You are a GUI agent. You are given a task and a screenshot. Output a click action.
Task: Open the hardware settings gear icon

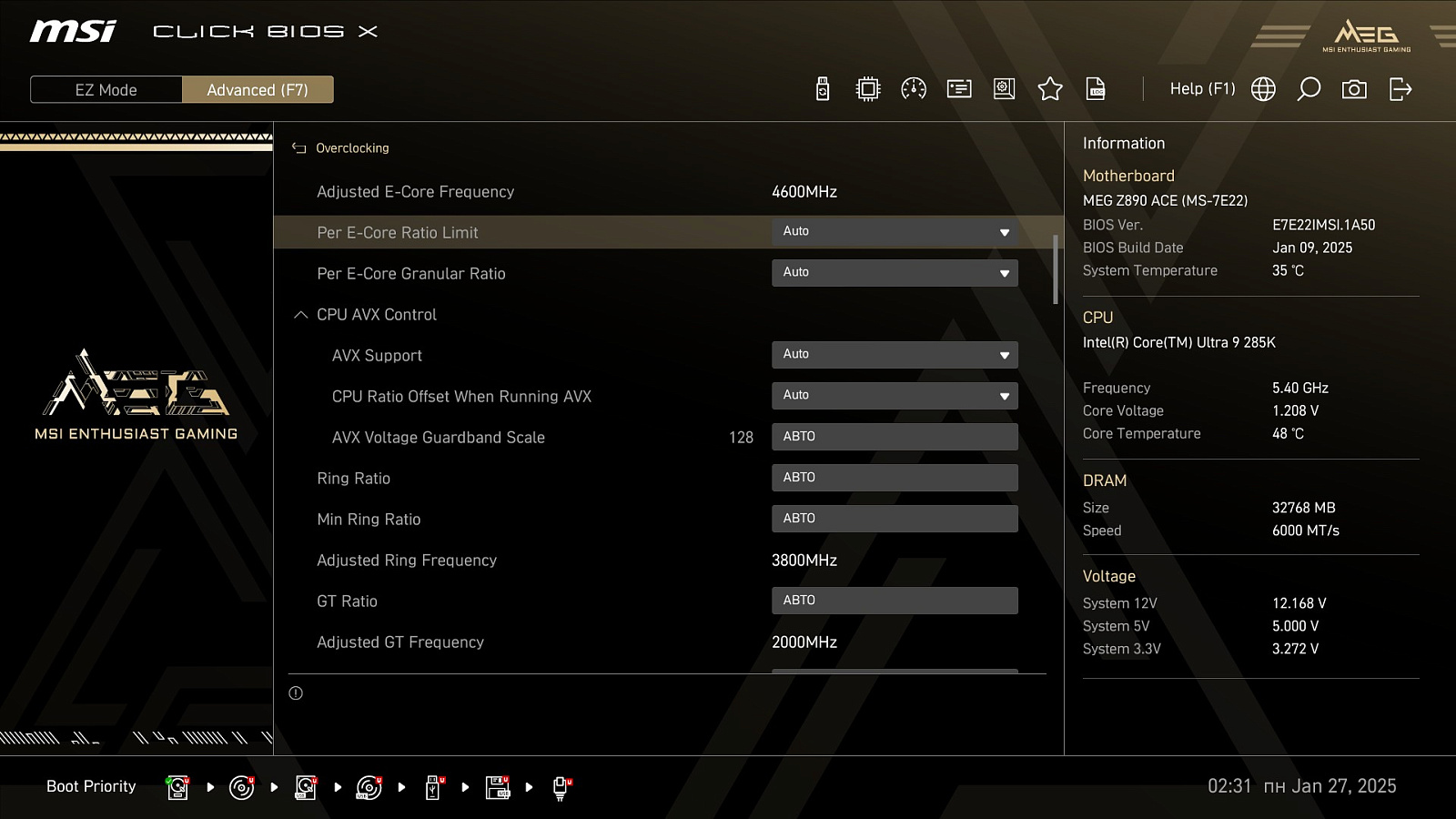click(x=1005, y=89)
